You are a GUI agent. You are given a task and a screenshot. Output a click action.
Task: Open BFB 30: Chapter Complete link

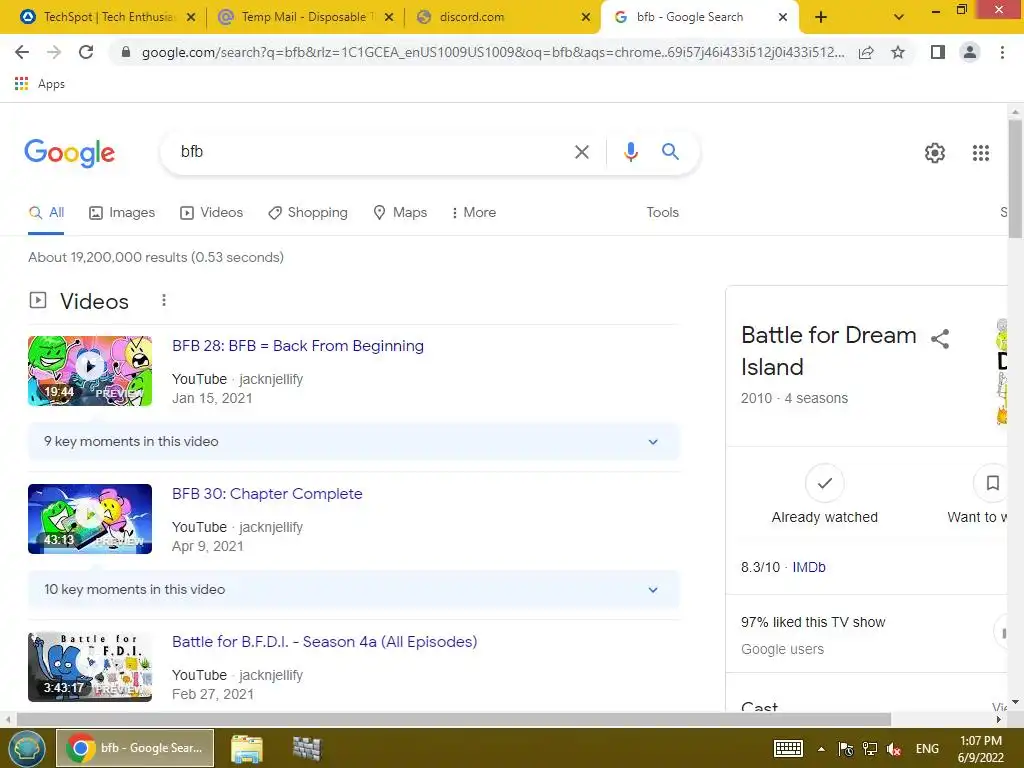tap(267, 494)
